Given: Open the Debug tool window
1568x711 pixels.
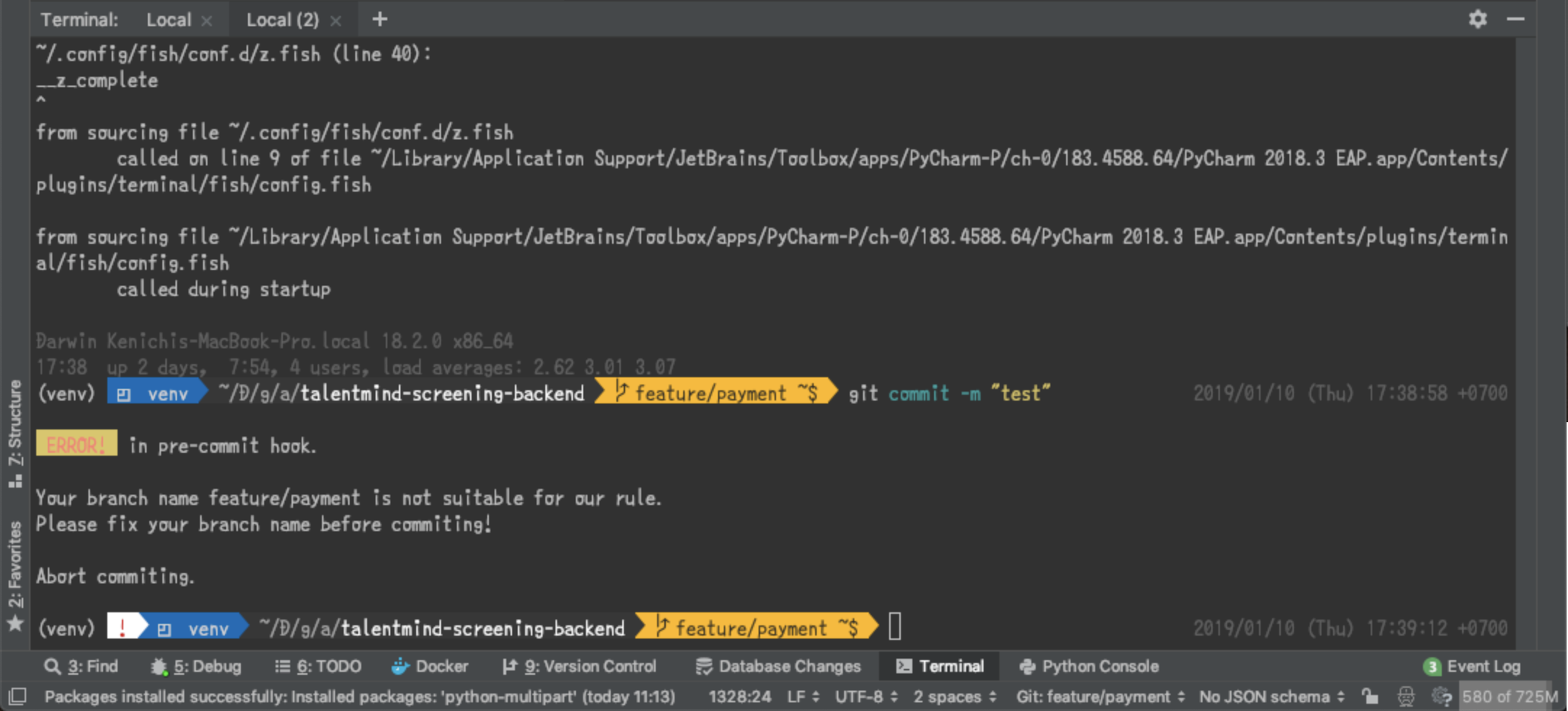Looking at the screenshot, I should coord(196,665).
